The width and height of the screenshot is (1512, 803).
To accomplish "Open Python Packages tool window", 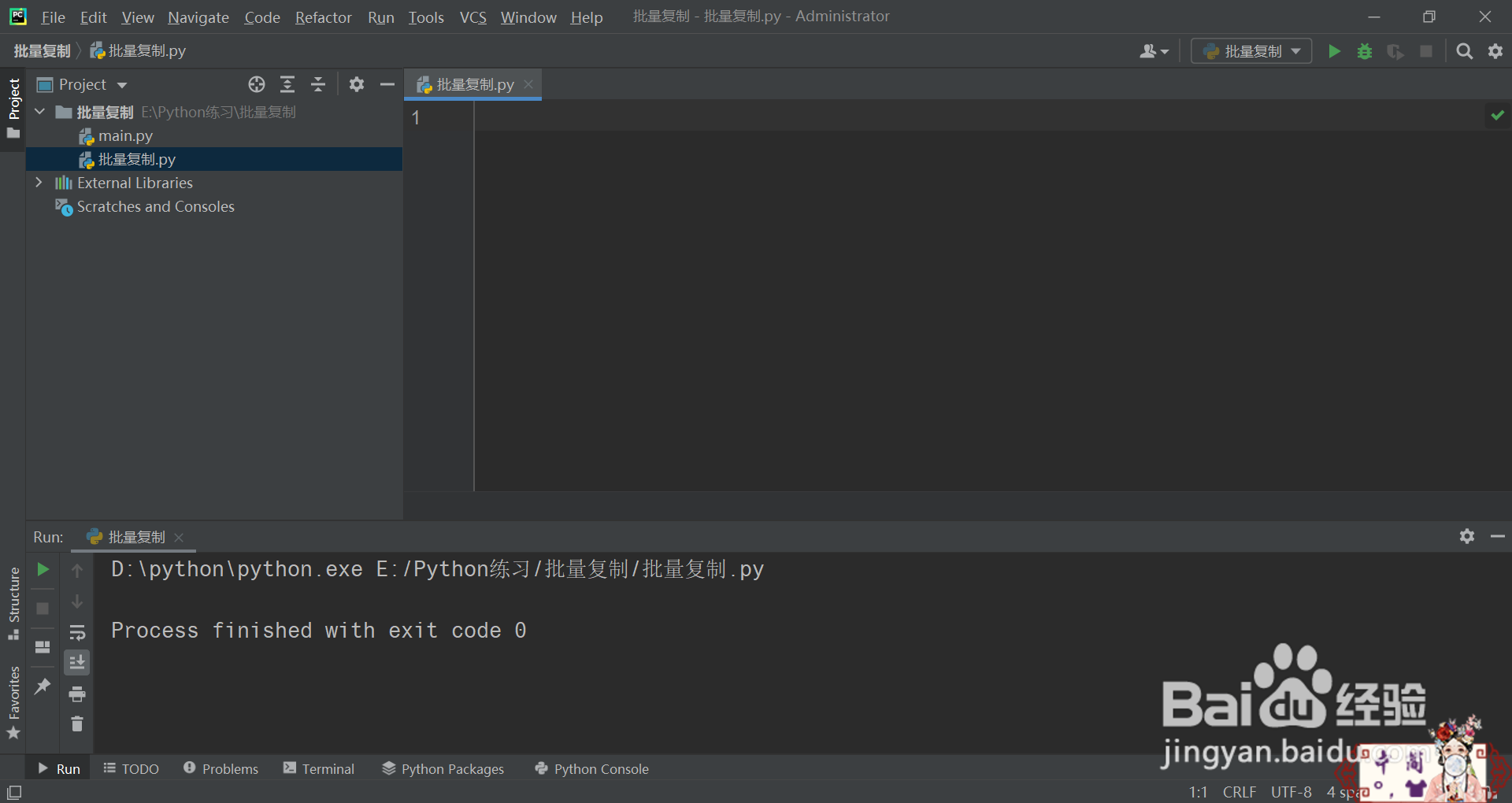I will pos(443,768).
